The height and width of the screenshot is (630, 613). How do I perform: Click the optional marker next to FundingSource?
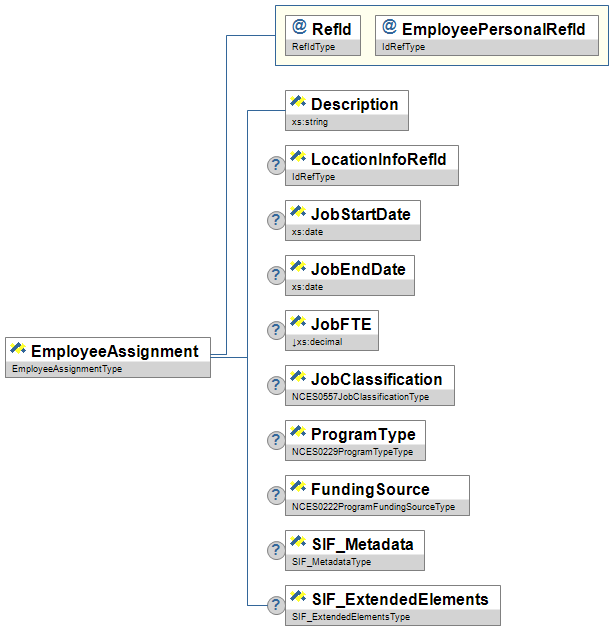click(275, 496)
